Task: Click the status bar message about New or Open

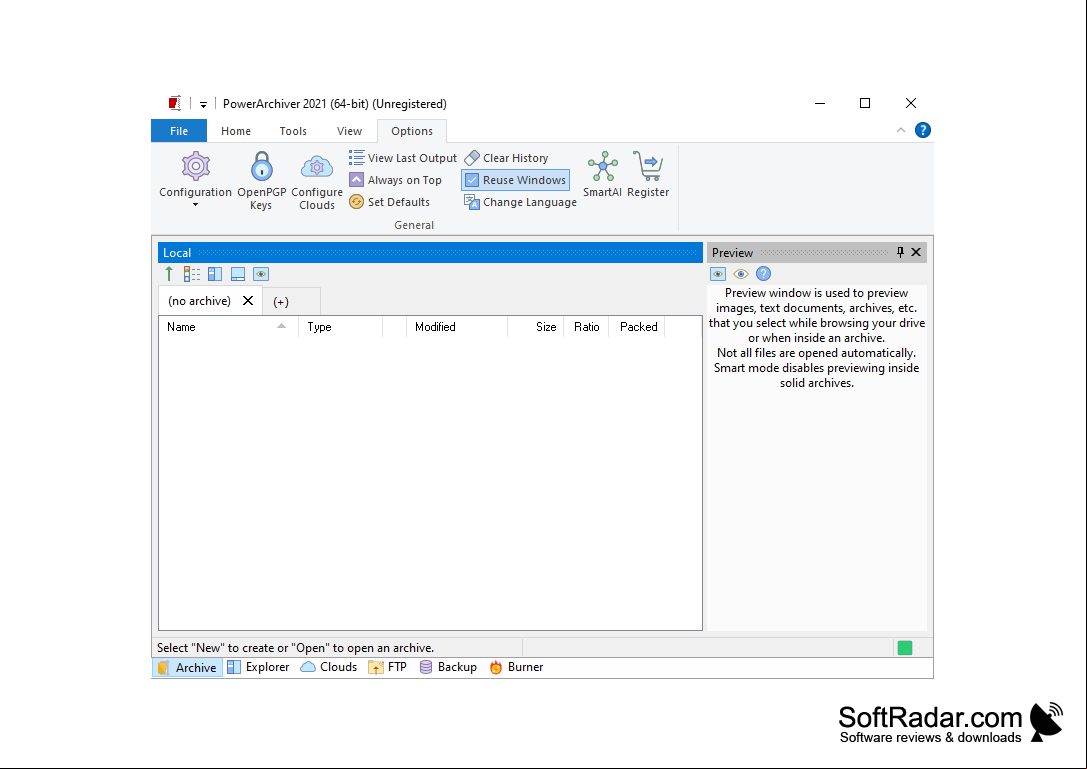Action: pyautogui.click(x=295, y=648)
